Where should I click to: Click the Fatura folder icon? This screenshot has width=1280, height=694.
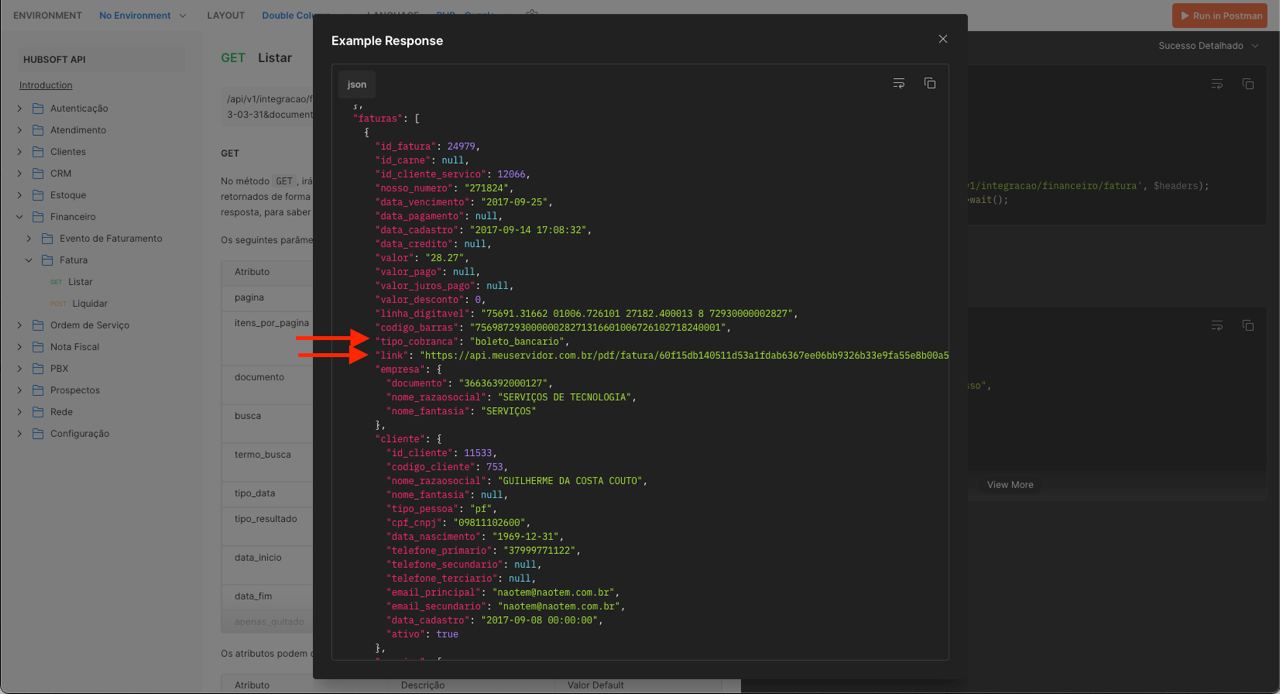point(47,260)
